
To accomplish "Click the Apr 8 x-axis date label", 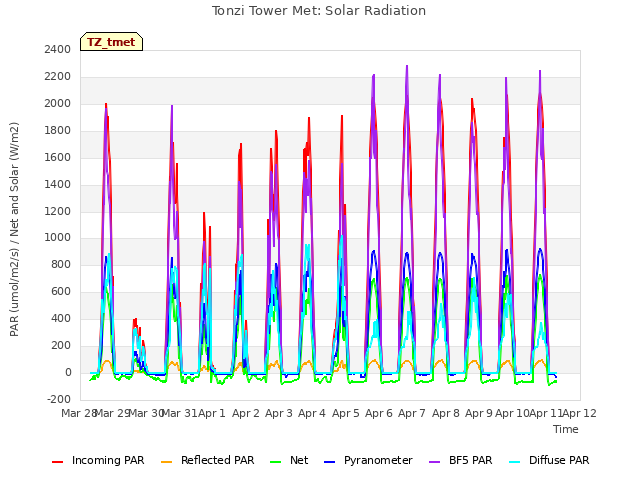I will coord(446,413).
